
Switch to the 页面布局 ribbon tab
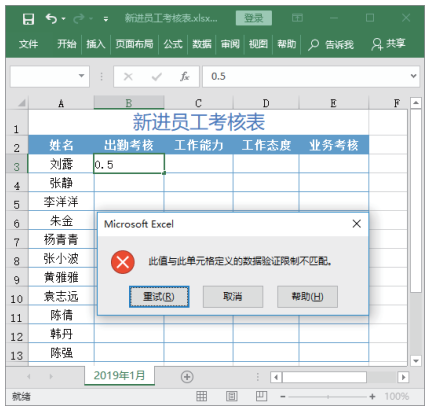[x=134, y=44]
